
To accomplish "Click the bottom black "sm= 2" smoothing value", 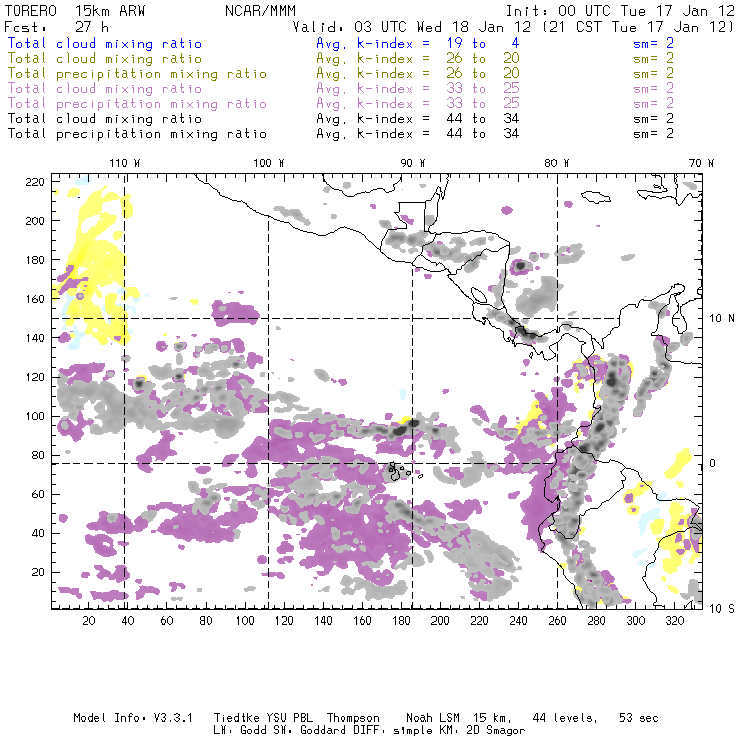I will pyautogui.click(x=654, y=134).
